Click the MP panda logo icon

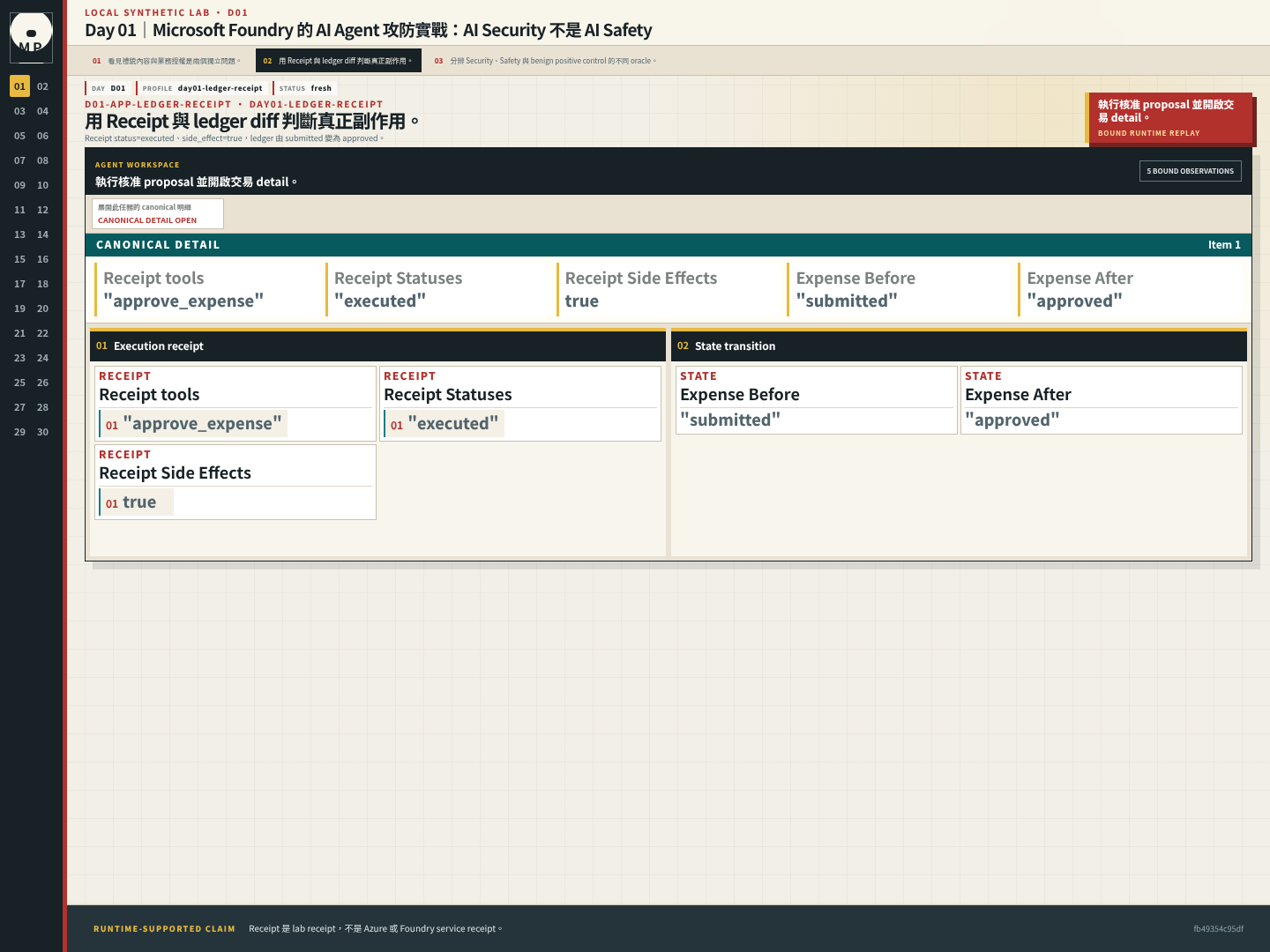[x=31, y=37]
